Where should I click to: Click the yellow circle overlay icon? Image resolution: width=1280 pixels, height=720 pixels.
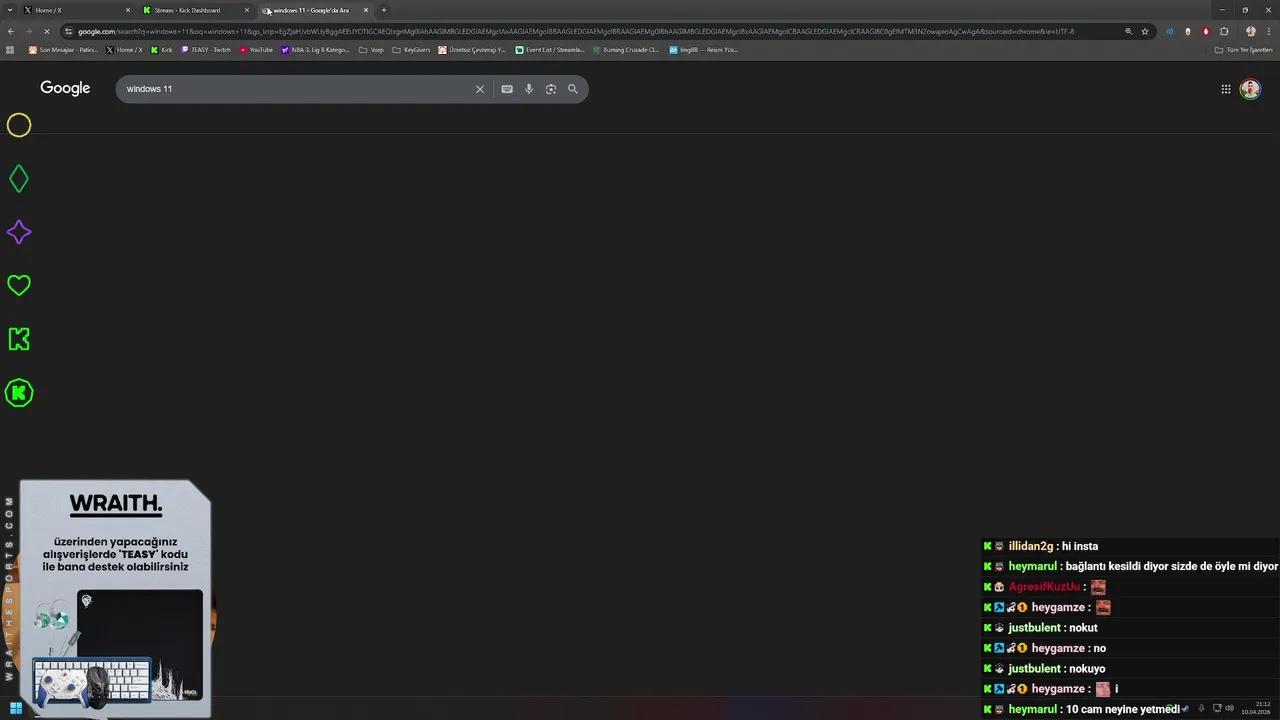pos(19,125)
